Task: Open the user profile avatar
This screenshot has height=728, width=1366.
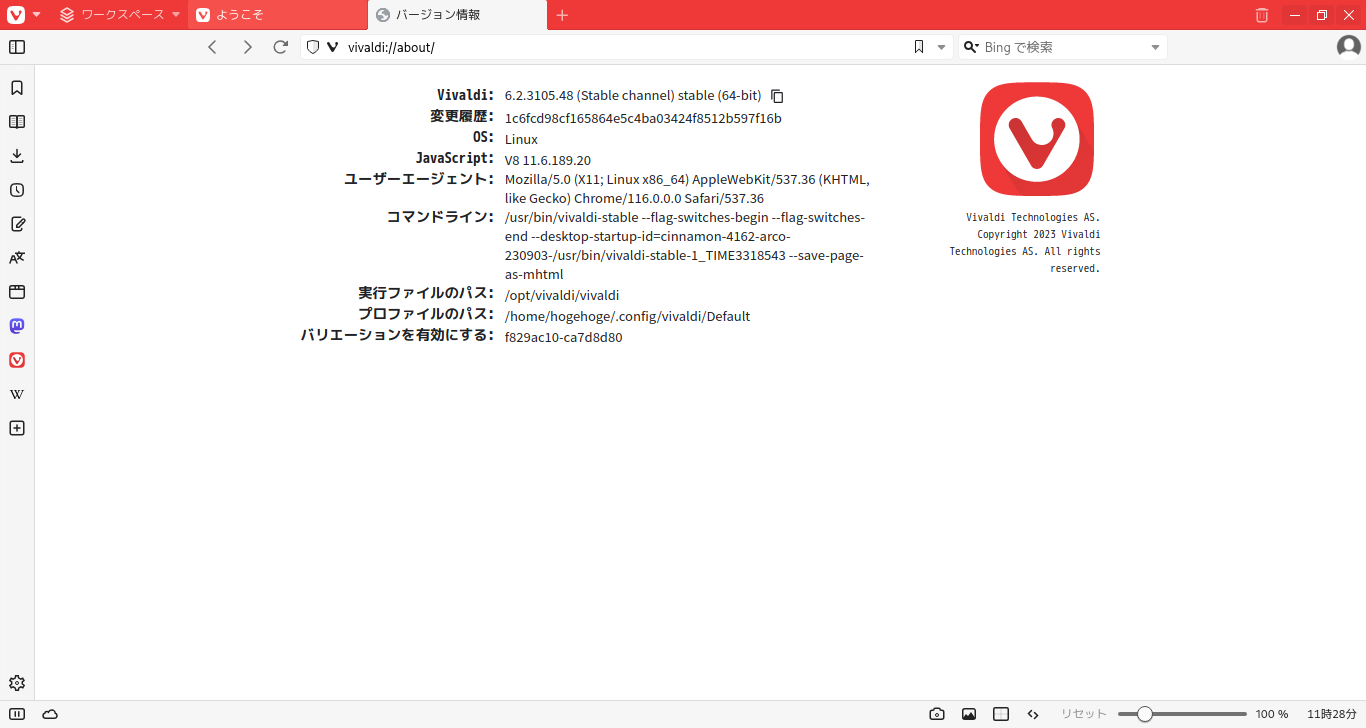Action: pos(1349,47)
